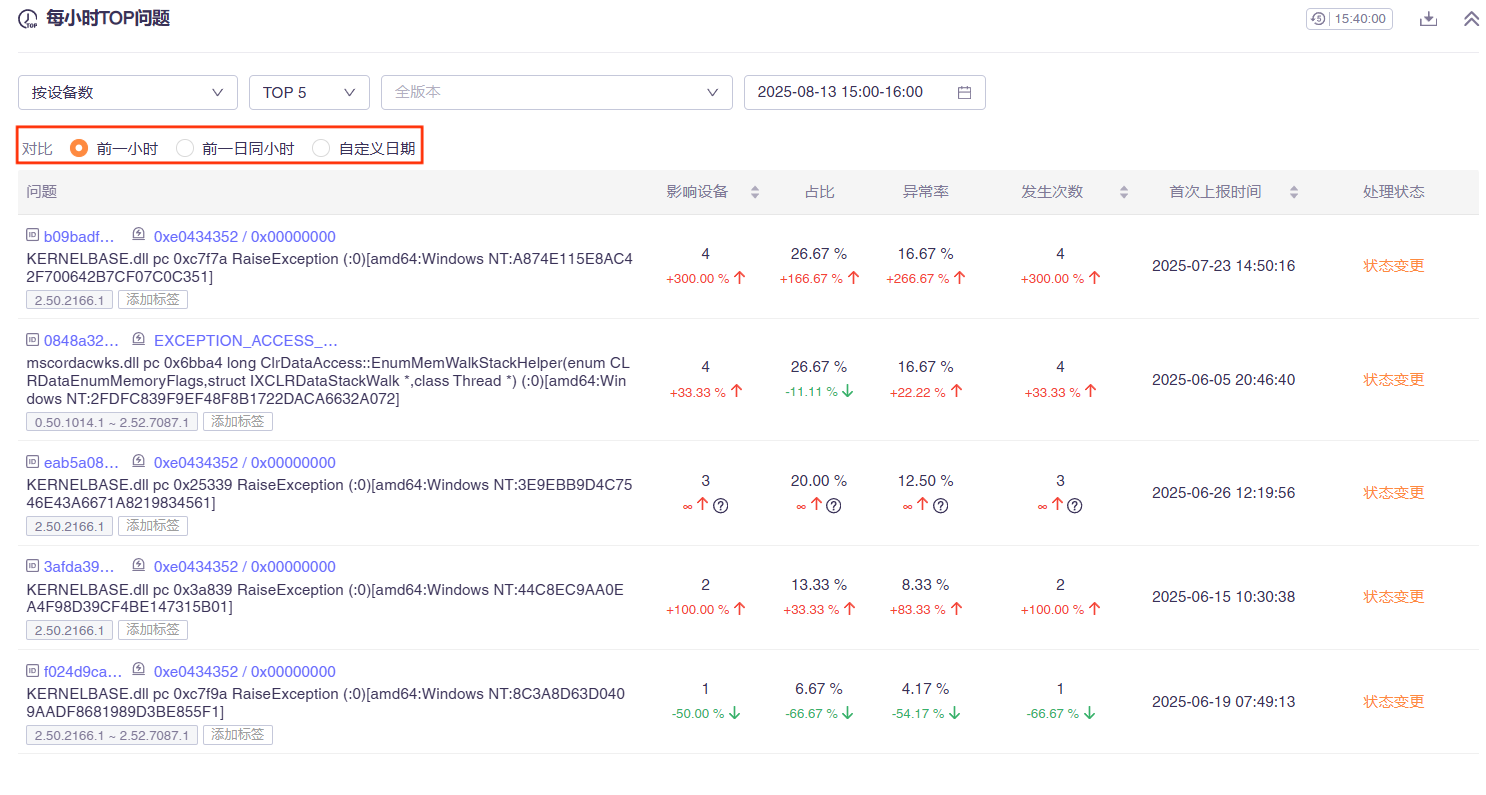
Task: Open issue link 0848a32
Action: (x=80, y=340)
